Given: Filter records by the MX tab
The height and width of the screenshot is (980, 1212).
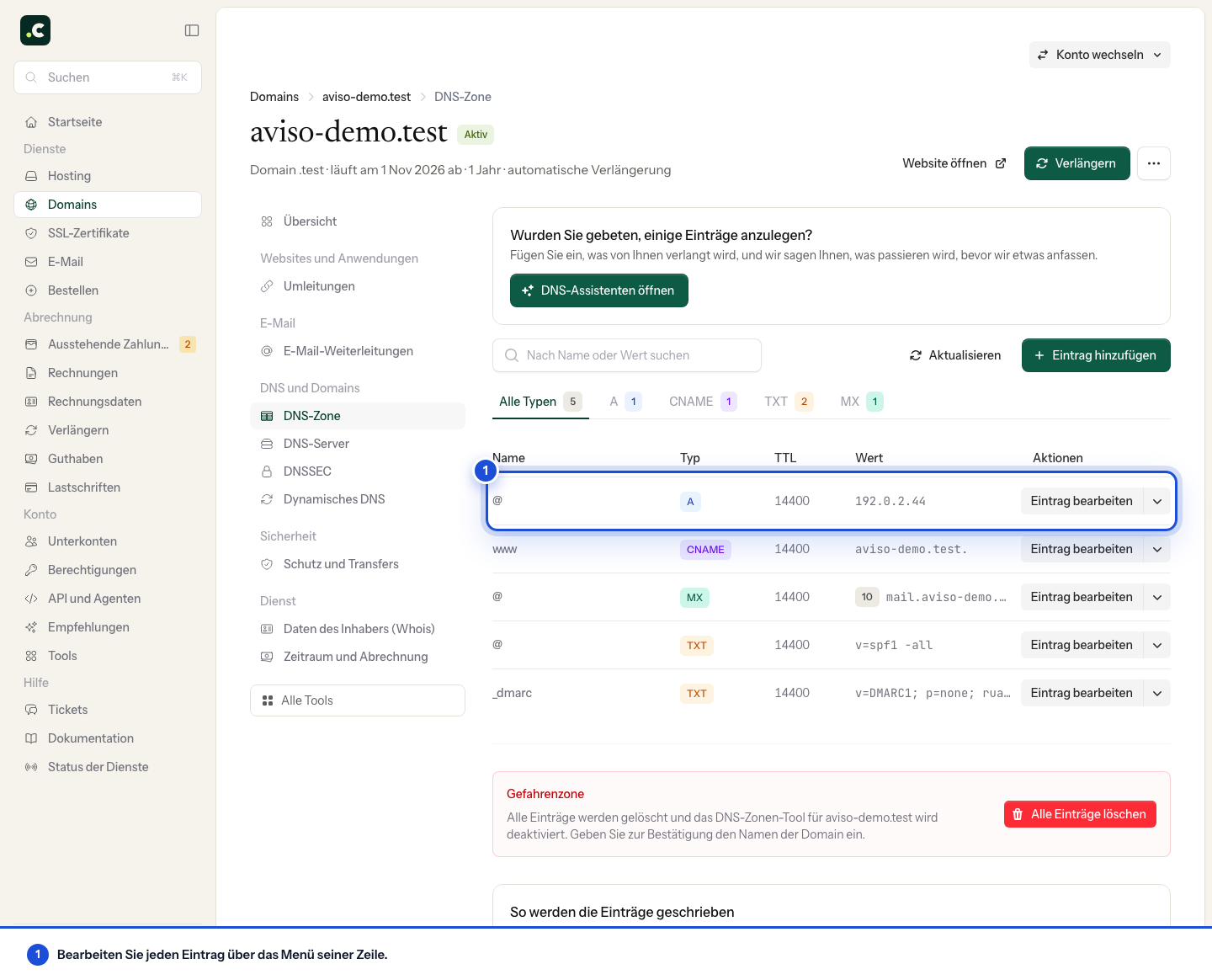Looking at the screenshot, I should coord(862,402).
